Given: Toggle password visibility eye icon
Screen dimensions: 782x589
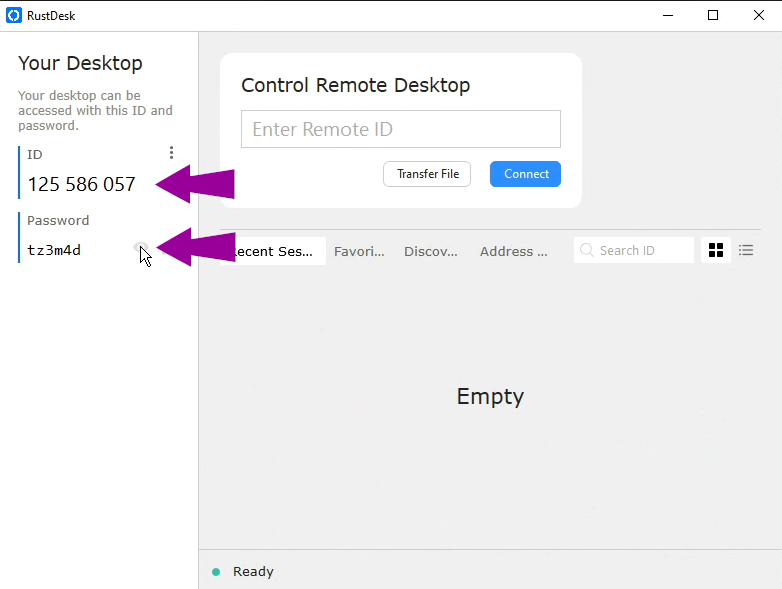Looking at the screenshot, I should [x=141, y=249].
